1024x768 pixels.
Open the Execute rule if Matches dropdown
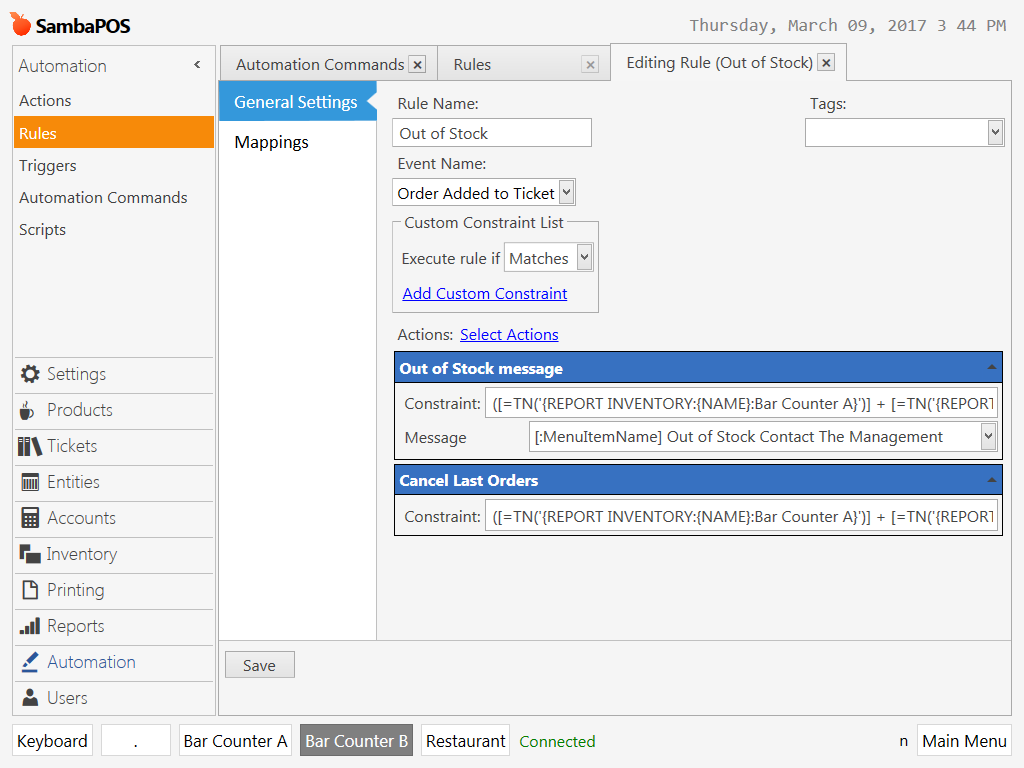(584, 258)
